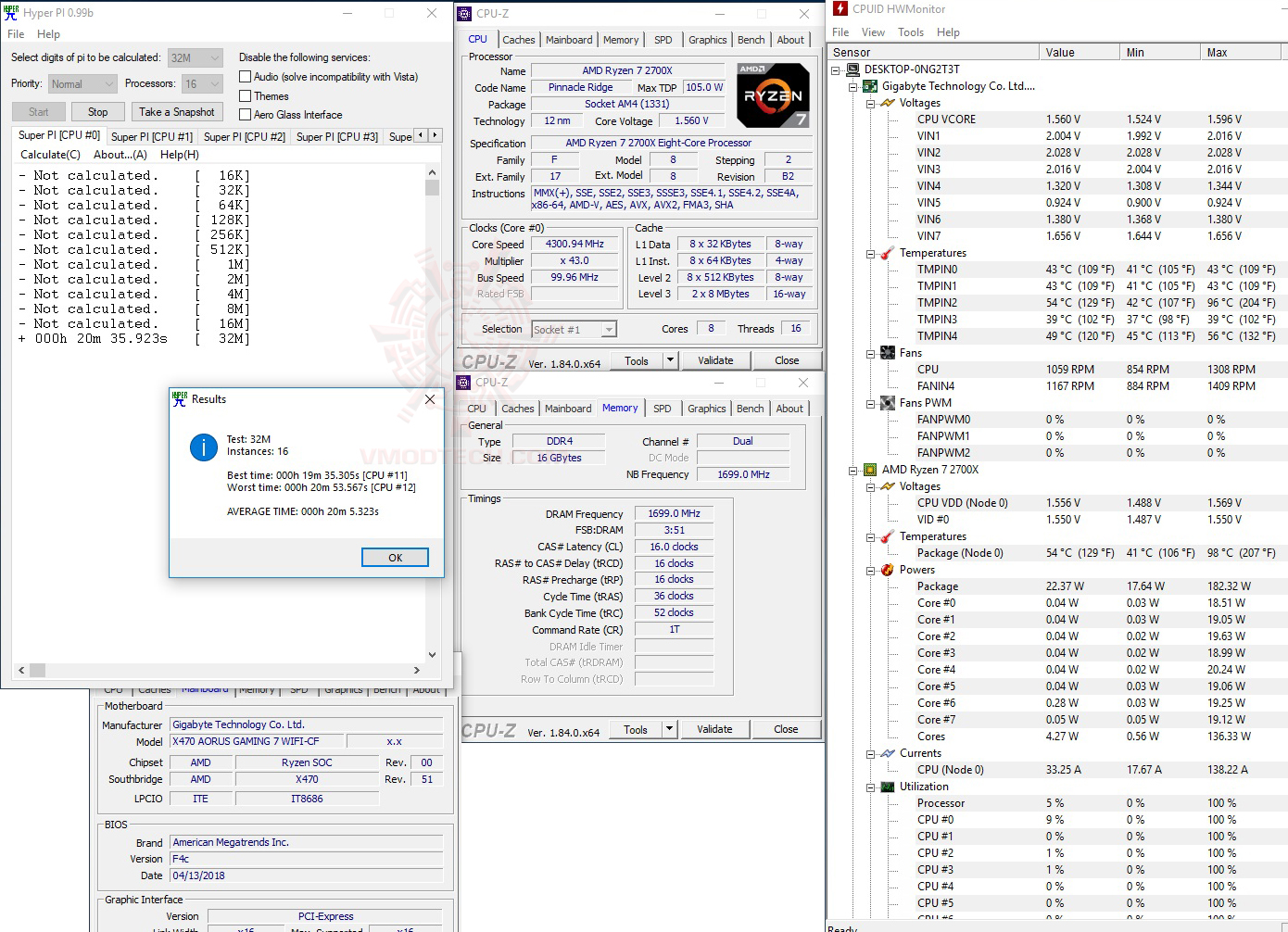Screen dimensions: 1288x932
Task: Click the Tools button in the CPU-Z processor window
Action: click(x=637, y=360)
